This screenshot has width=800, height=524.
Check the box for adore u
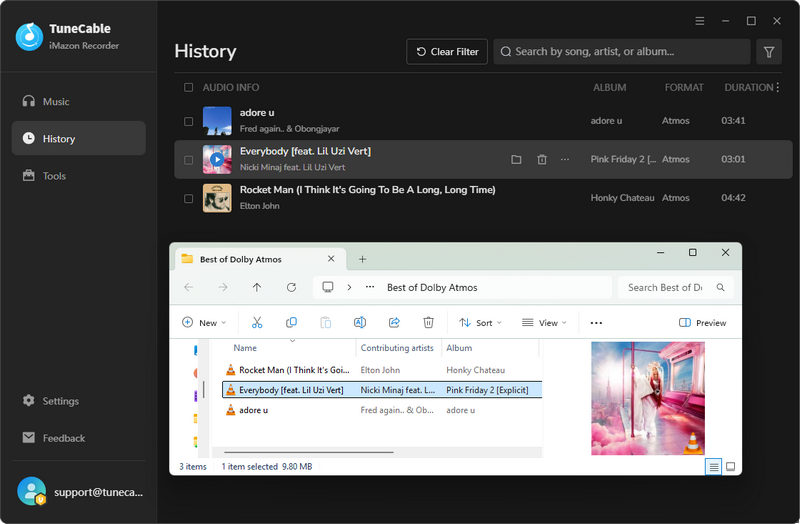pyautogui.click(x=188, y=121)
